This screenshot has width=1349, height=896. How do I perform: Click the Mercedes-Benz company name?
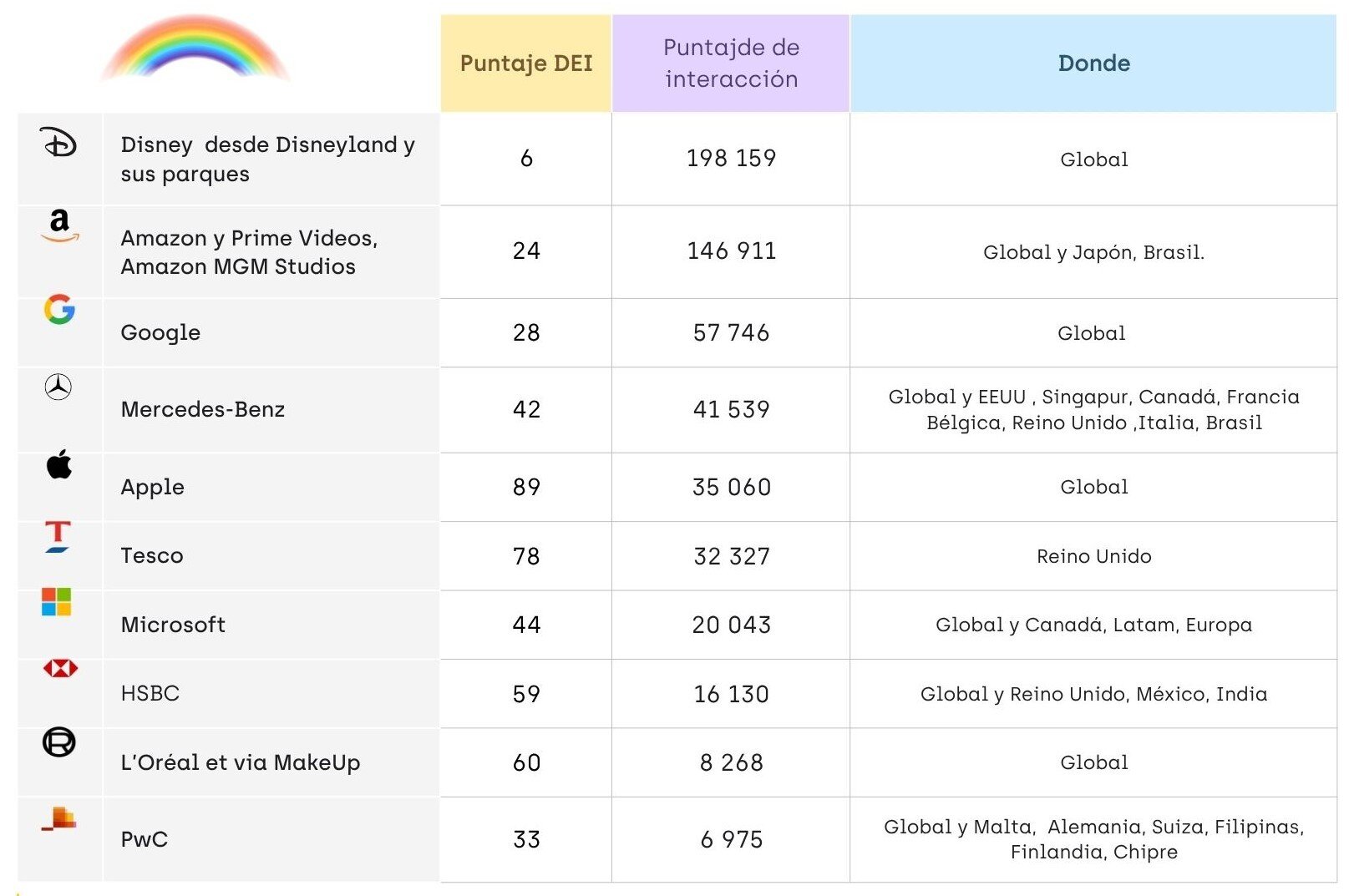[203, 409]
